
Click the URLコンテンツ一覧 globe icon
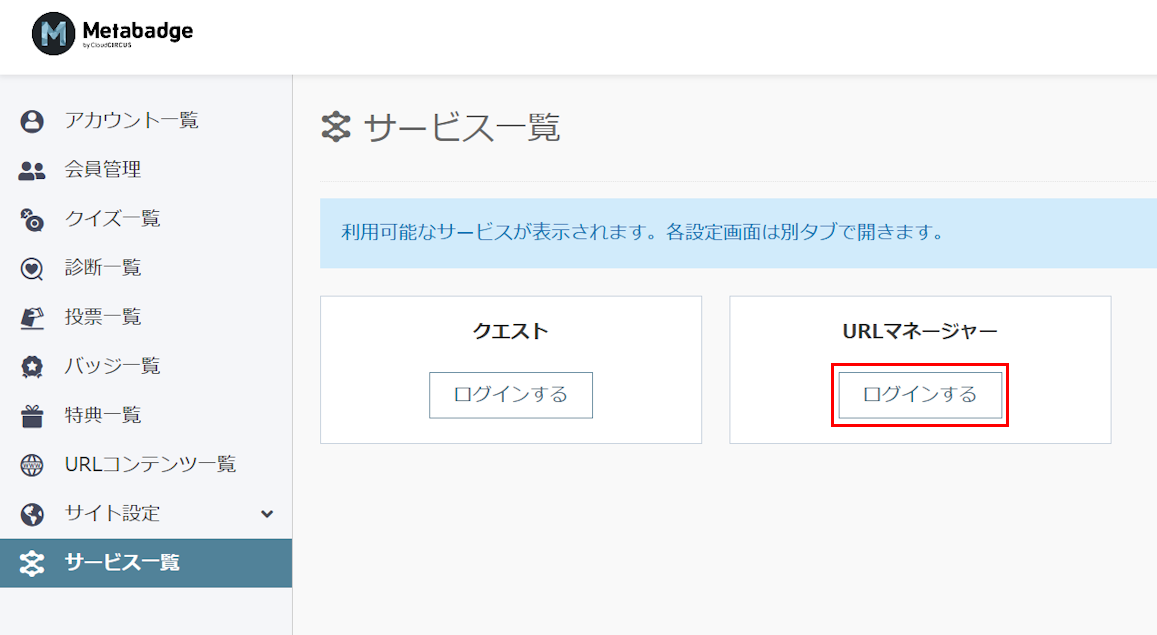pyautogui.click(x=32, y=465)
